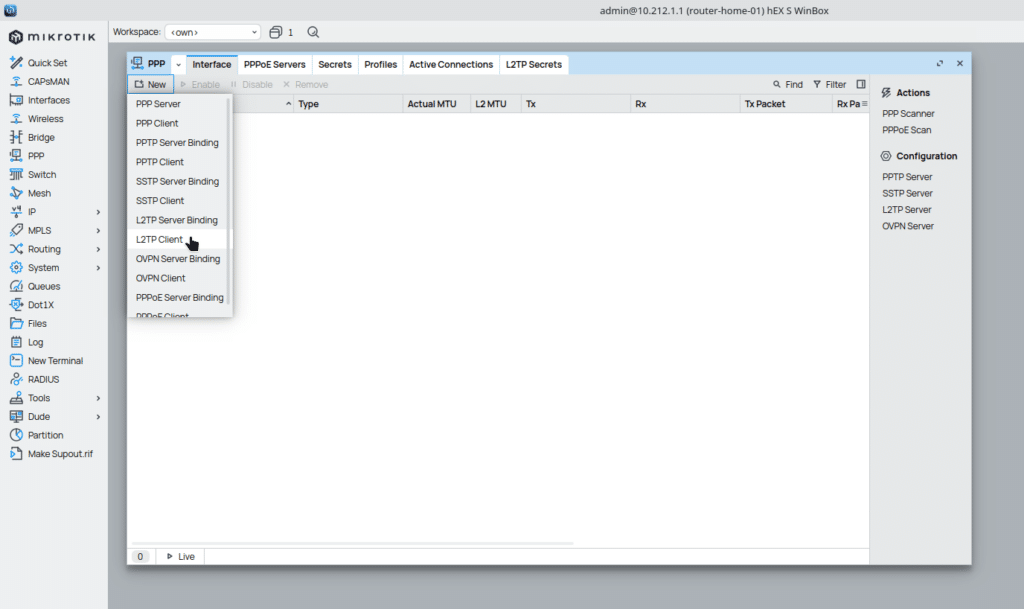The height and width of the screenshot is (609, 1024).
Task: Choose PPTP Server Binding menu entry
Action: point(179,142)
